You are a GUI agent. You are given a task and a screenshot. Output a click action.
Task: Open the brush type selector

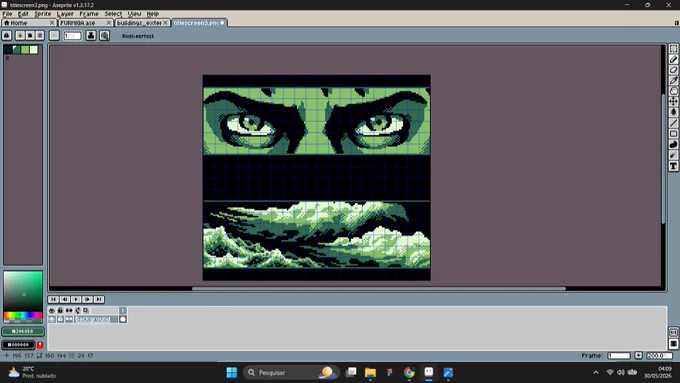click(x=54, y=36)
